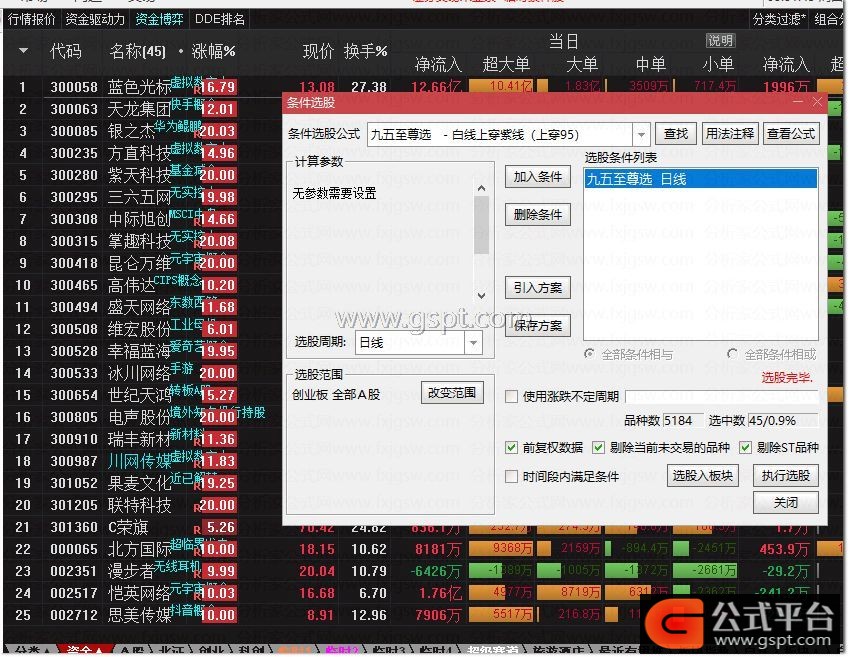Click the R marker beside 联特科技
Viewport: 850px width, 657px height.
pos(197,508)
